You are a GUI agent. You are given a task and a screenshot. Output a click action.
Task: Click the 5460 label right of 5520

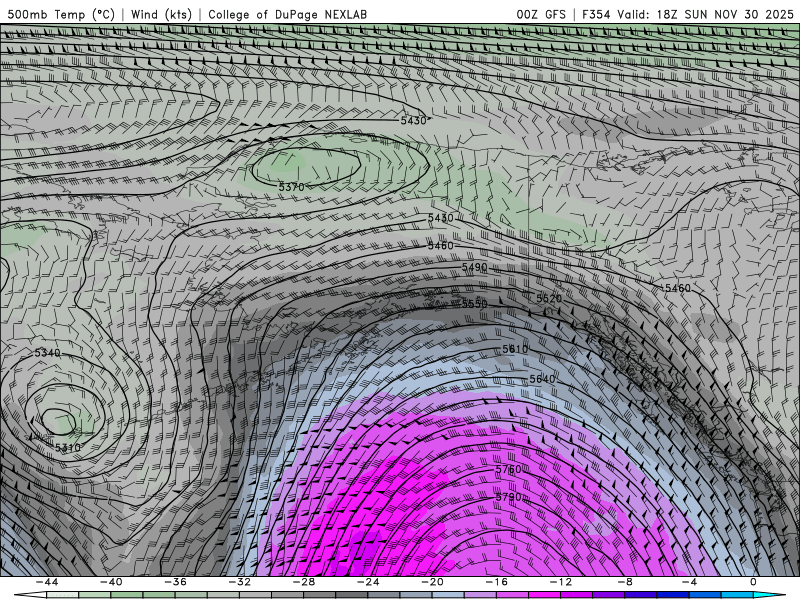678,288
